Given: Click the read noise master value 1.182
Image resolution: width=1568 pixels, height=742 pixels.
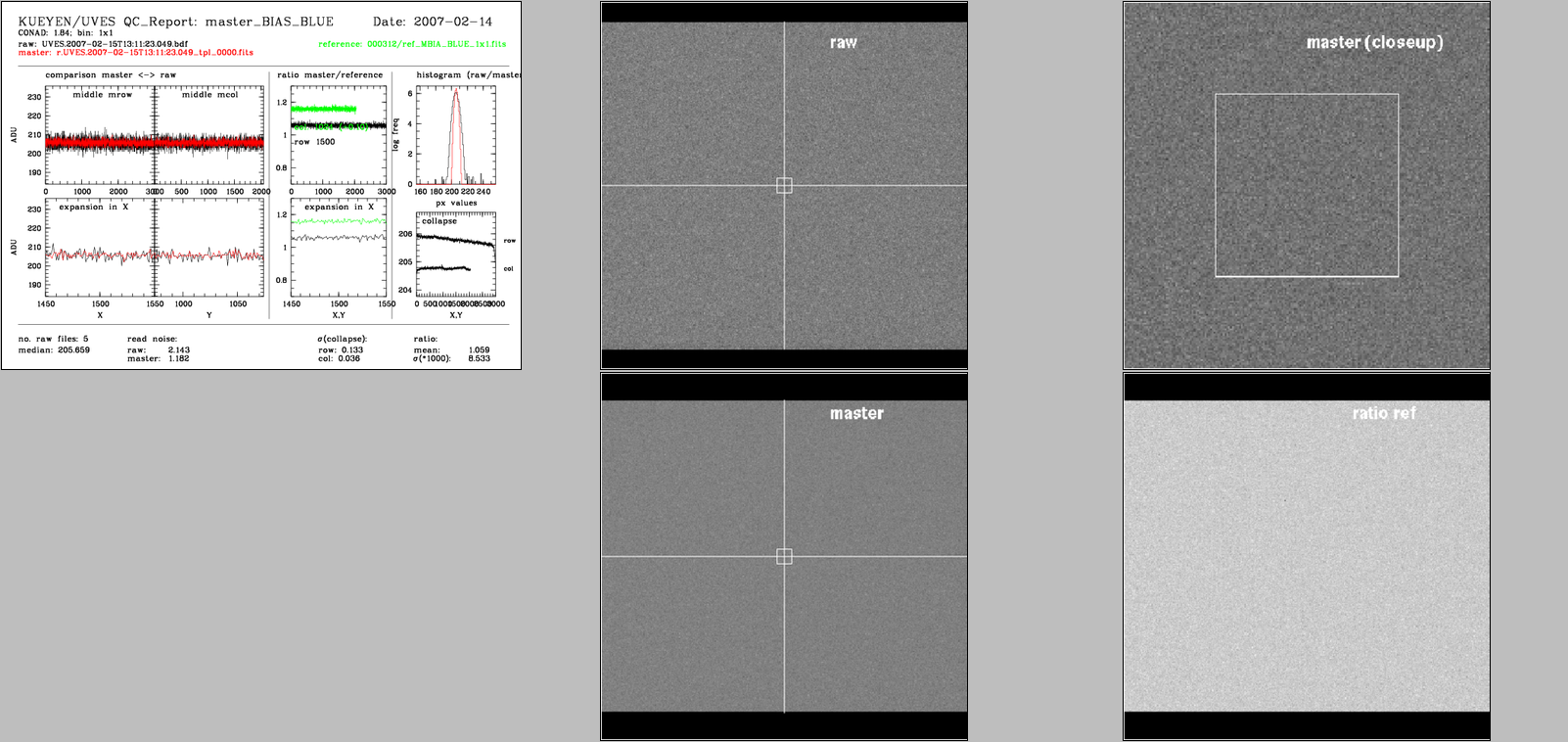Looking at the screenshot, I should click(x=178, y=358).
